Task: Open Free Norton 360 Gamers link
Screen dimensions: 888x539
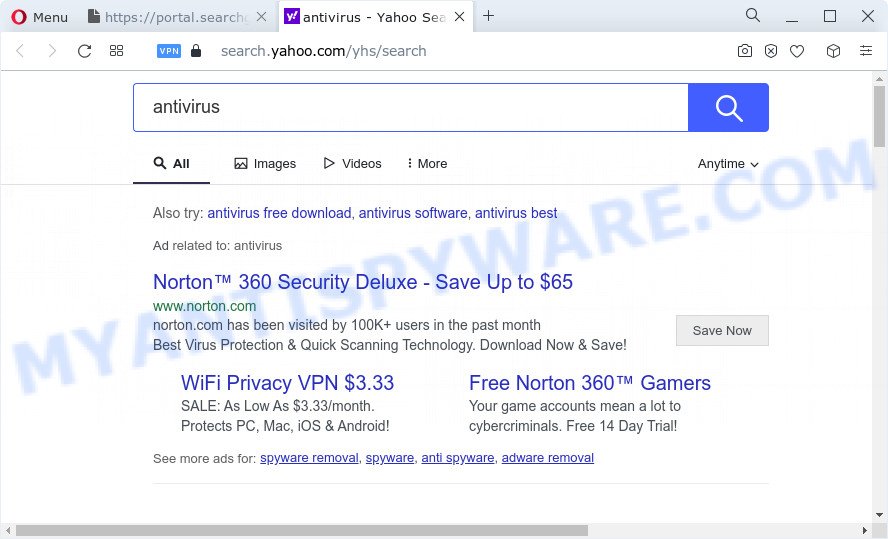Action: (590, 383)
